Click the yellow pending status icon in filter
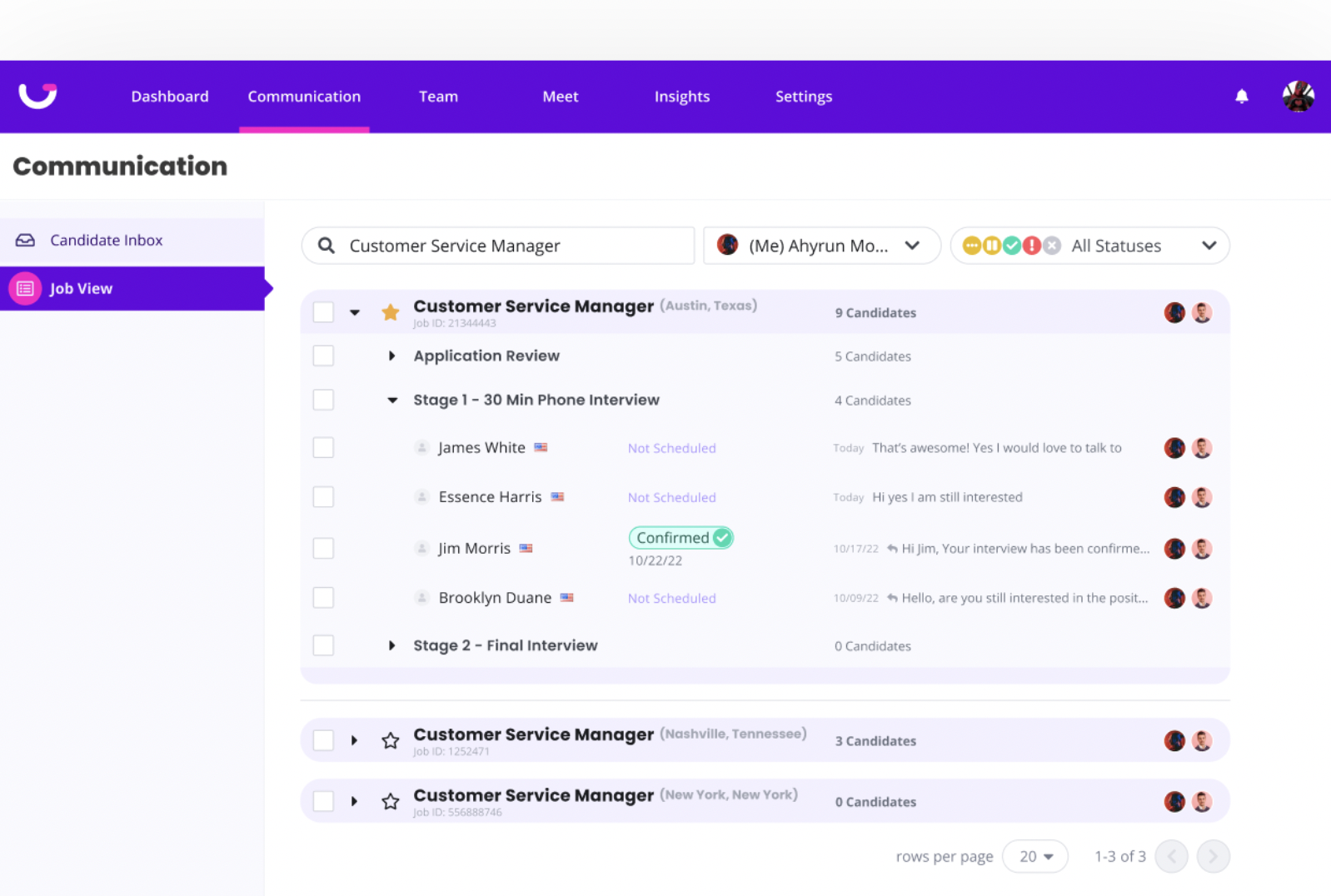The height and width of the screenshot is (896, 1331). point(971,246)
